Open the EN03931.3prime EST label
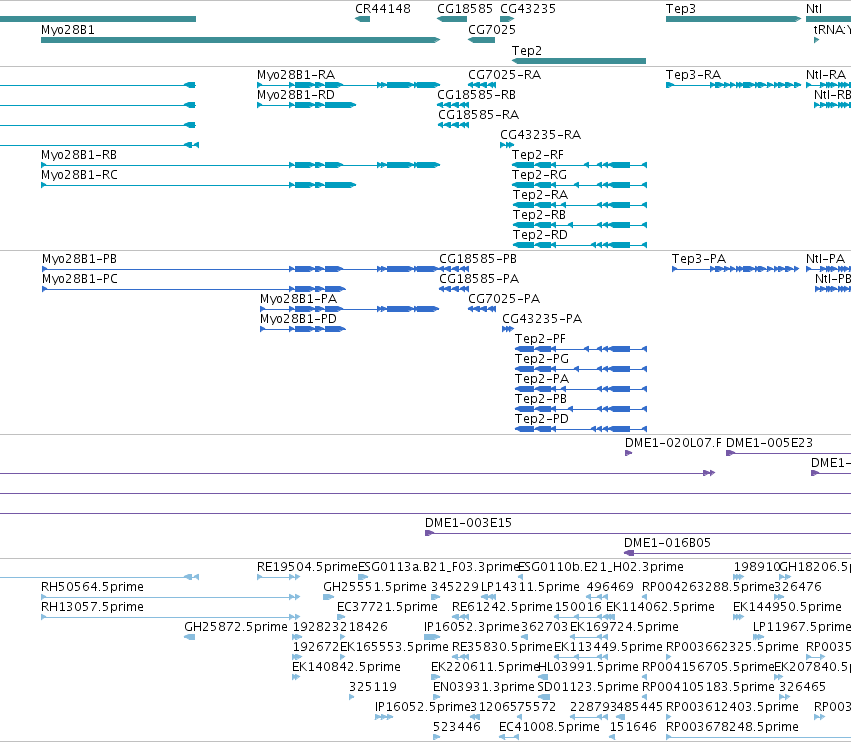Screen dimensions: 851x742 (484, 687)
